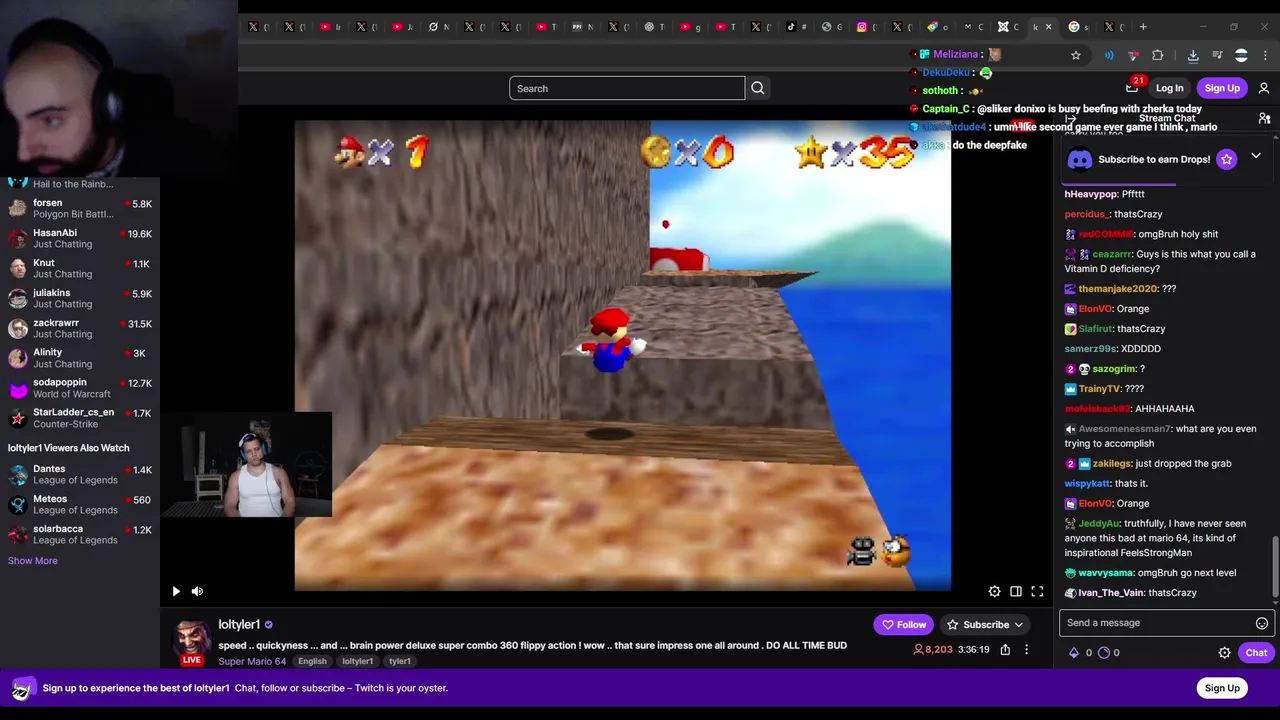Close the active Twitch browser tab
The image size is (1280, 720).
[x=1048, y=27]
